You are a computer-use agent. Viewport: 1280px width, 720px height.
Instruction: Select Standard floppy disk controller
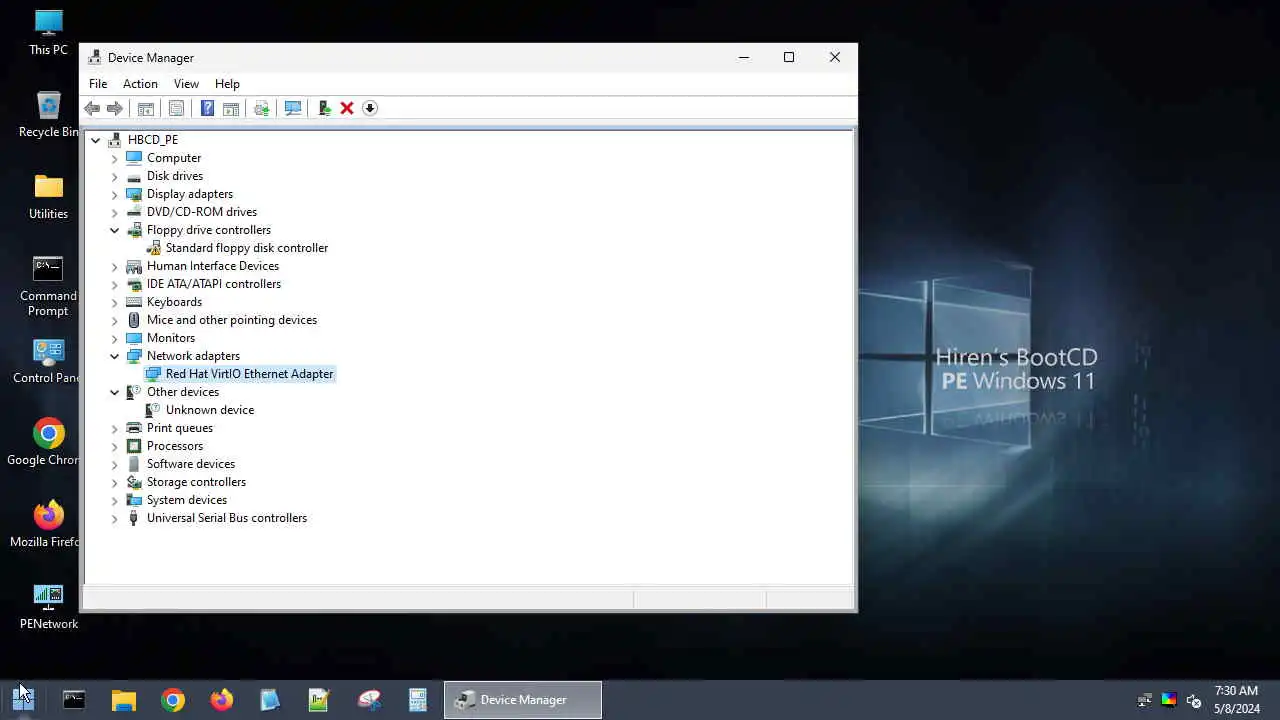[x=247, y=248]
